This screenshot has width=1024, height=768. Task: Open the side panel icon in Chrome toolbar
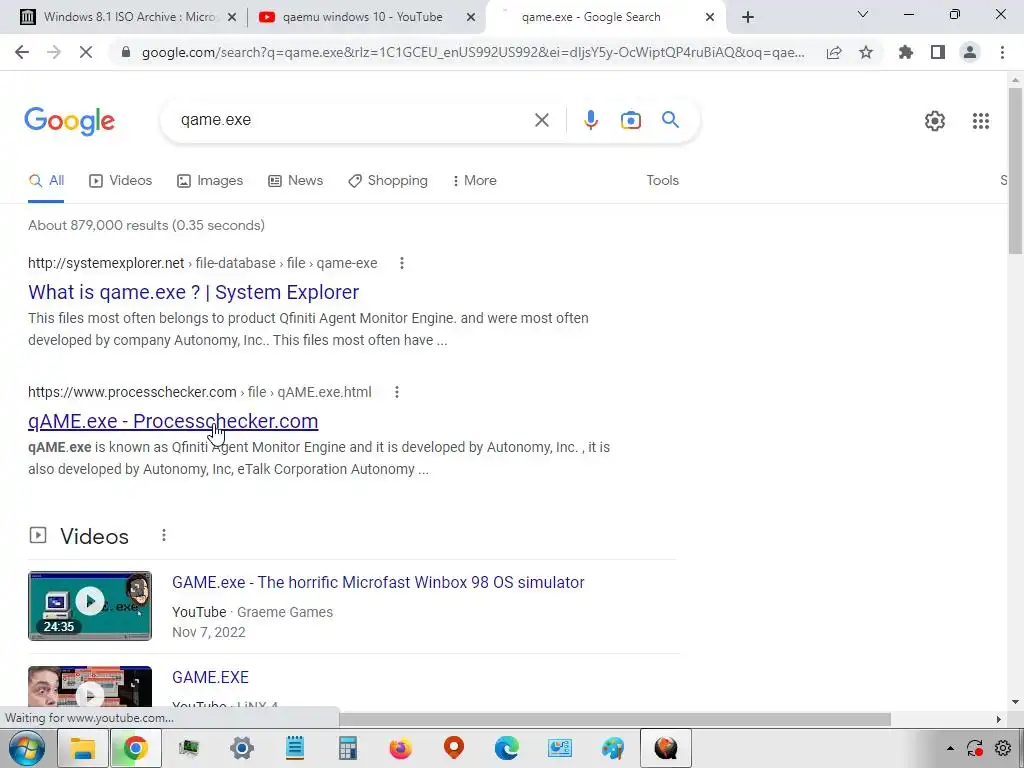tap(938, 52)
